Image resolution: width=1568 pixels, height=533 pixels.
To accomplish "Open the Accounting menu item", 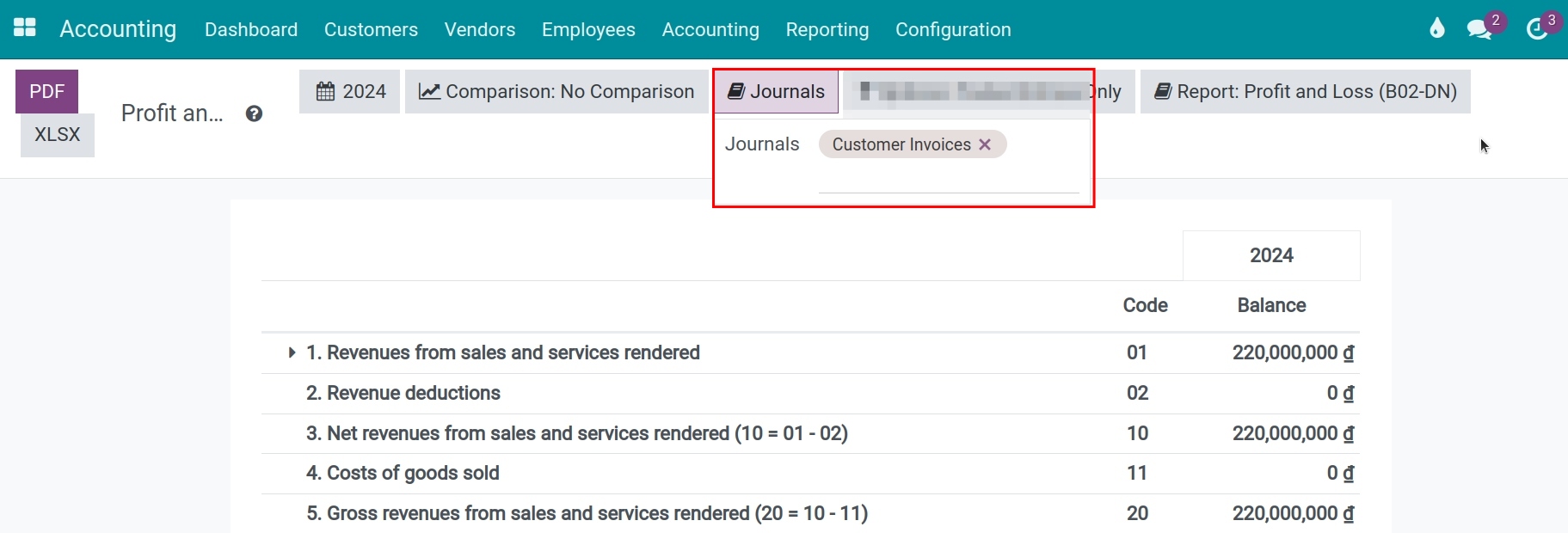I will [x=710, y=29].
